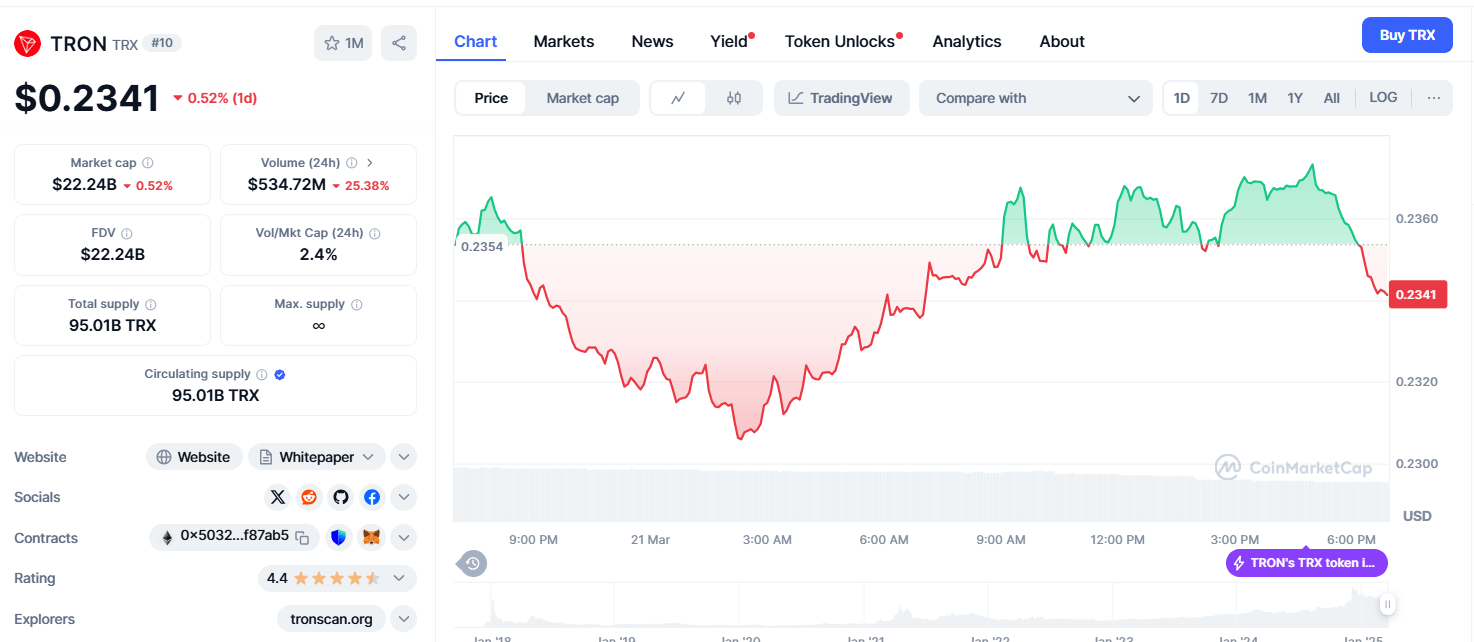Select Market cap chart toggle
Image resolution: width=1474 pixels, height=642 pixels.
[x=583, y=98]
